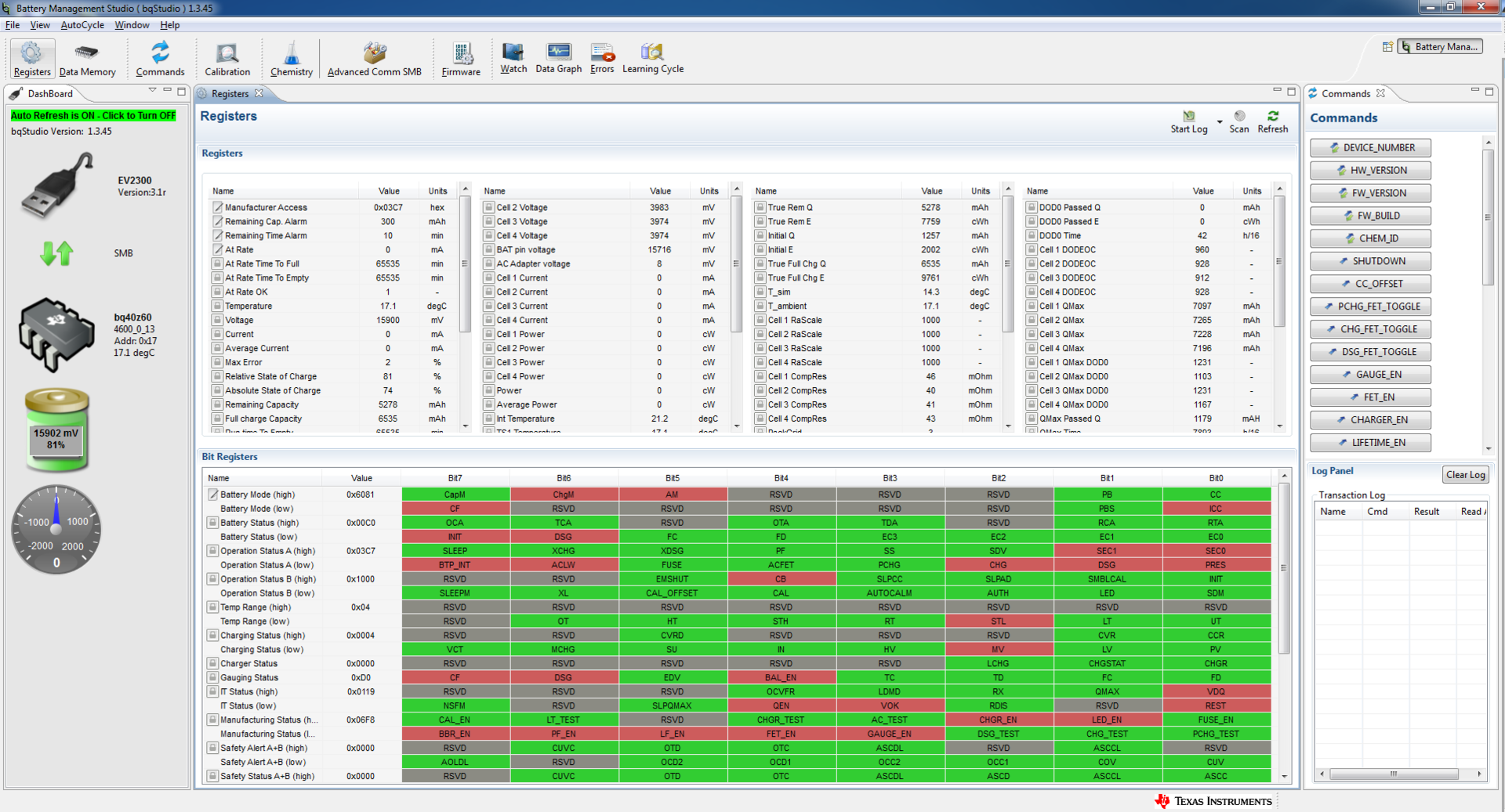Image resolution: width=1505 pixels, height=812 pixels.
Task: Toggle checkbox for Battery Status (high)
Action: tap(212, 522)
